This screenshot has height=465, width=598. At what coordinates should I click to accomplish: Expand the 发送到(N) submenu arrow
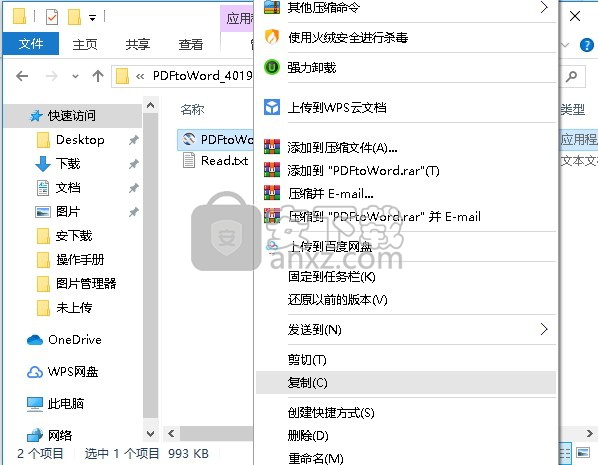[544, 329]
